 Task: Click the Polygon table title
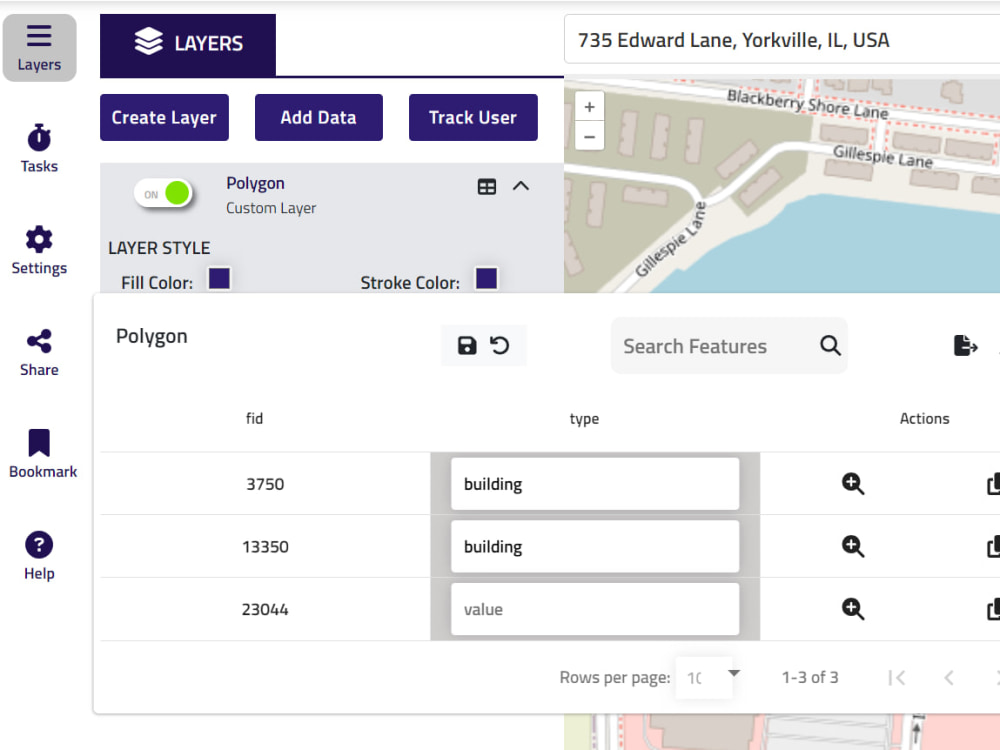tap(152, 336)
